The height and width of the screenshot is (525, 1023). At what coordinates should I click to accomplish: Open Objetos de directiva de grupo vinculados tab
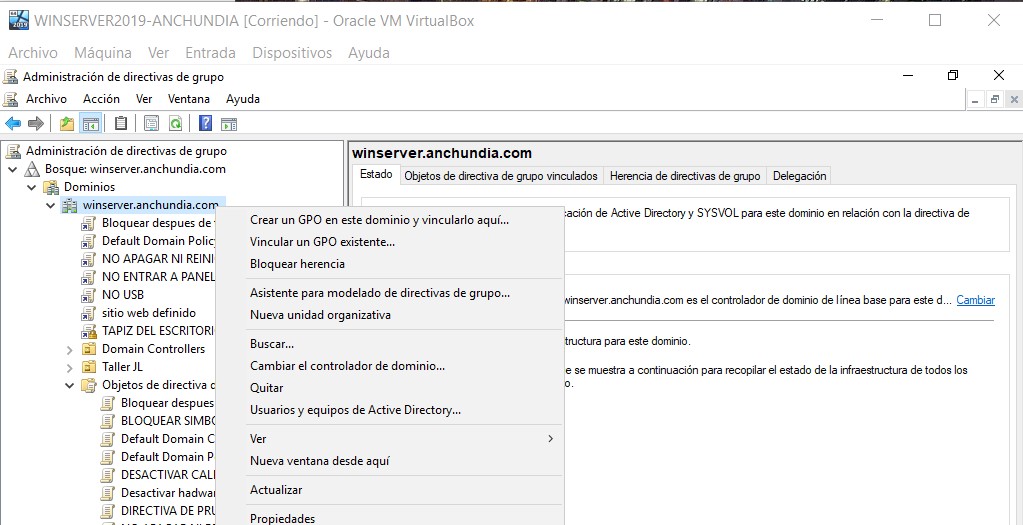(501, 176)
